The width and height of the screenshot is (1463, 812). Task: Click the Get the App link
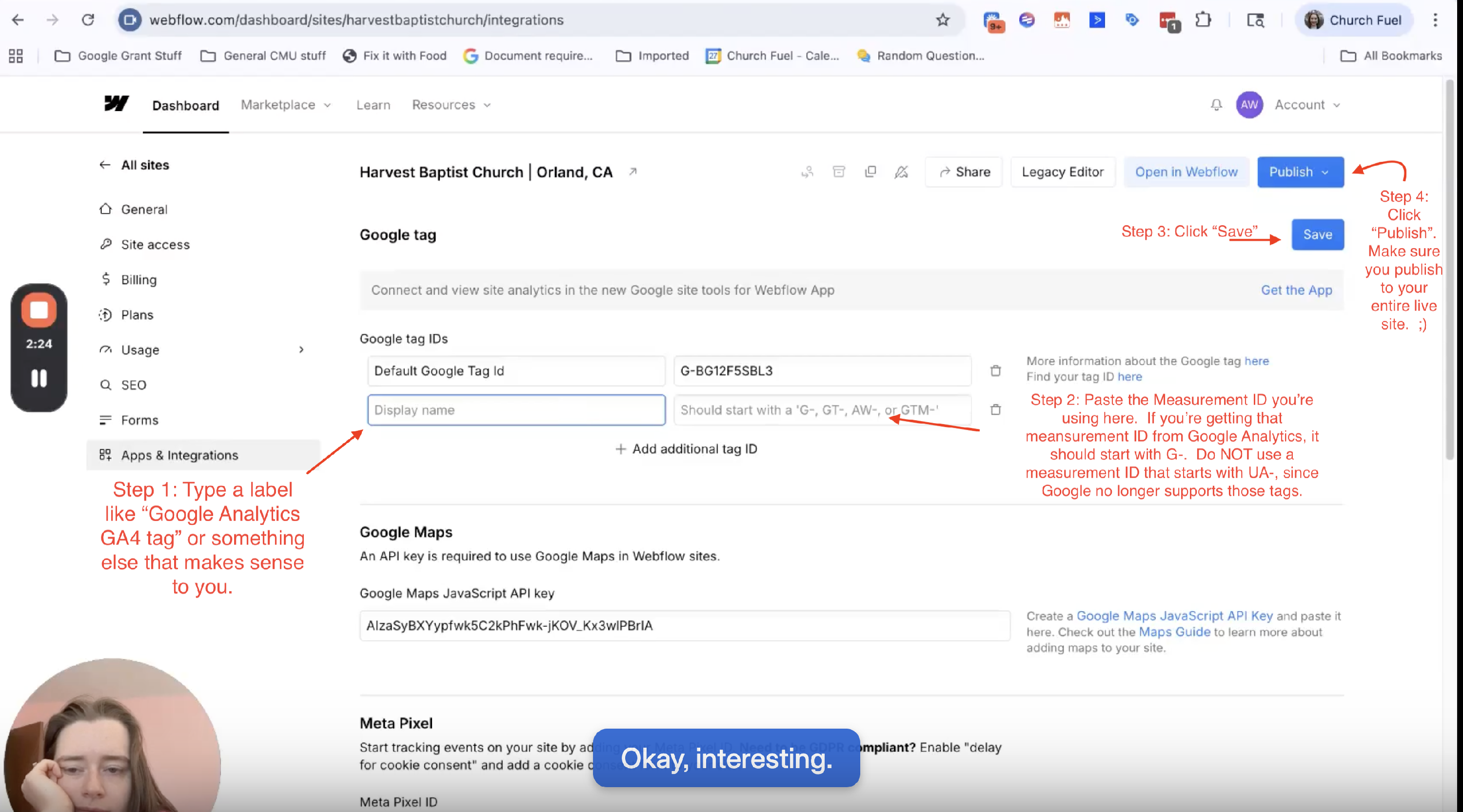pyautogui.click(x=1296, y=290)
